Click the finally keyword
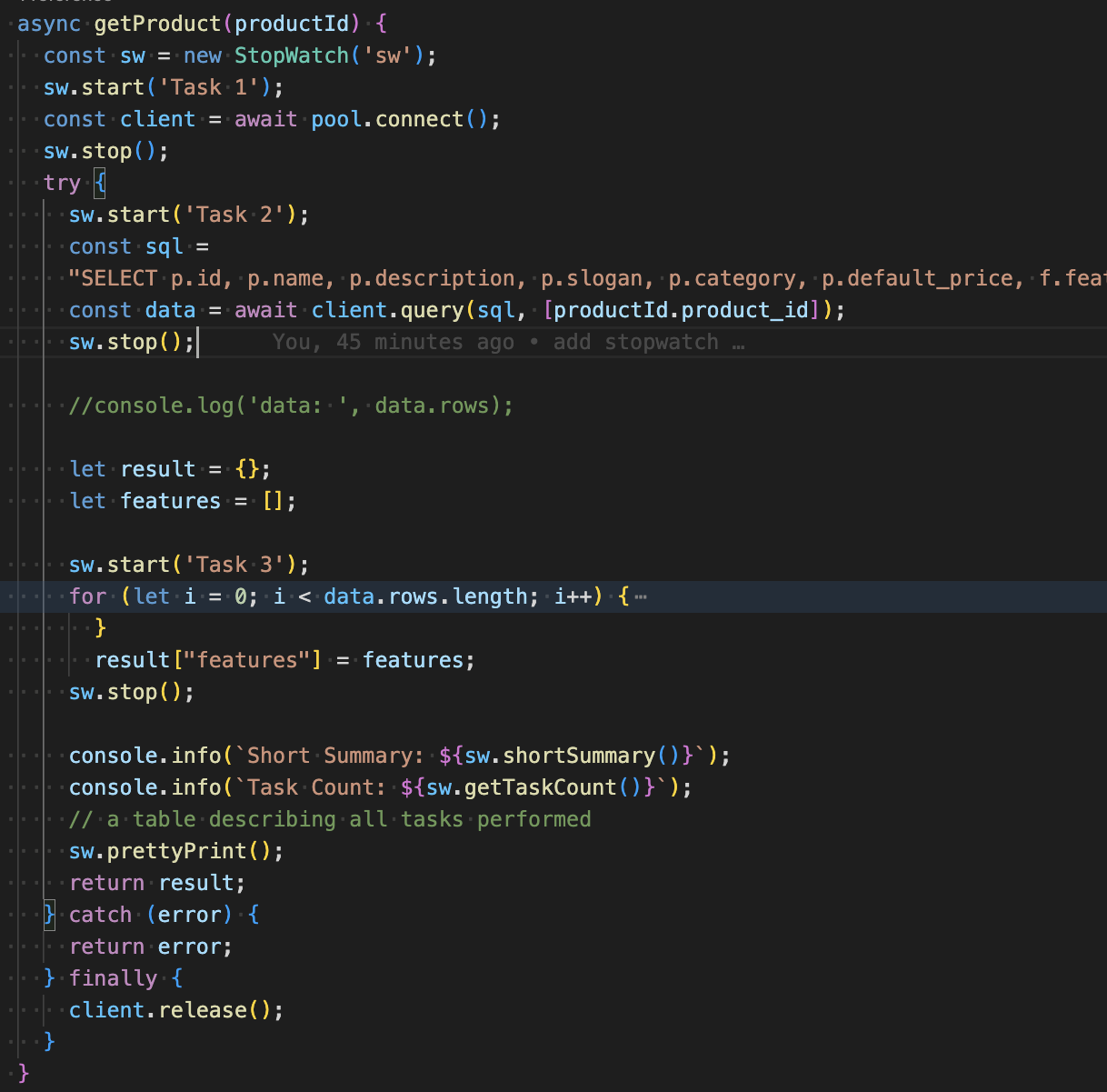 coord(114,978)
